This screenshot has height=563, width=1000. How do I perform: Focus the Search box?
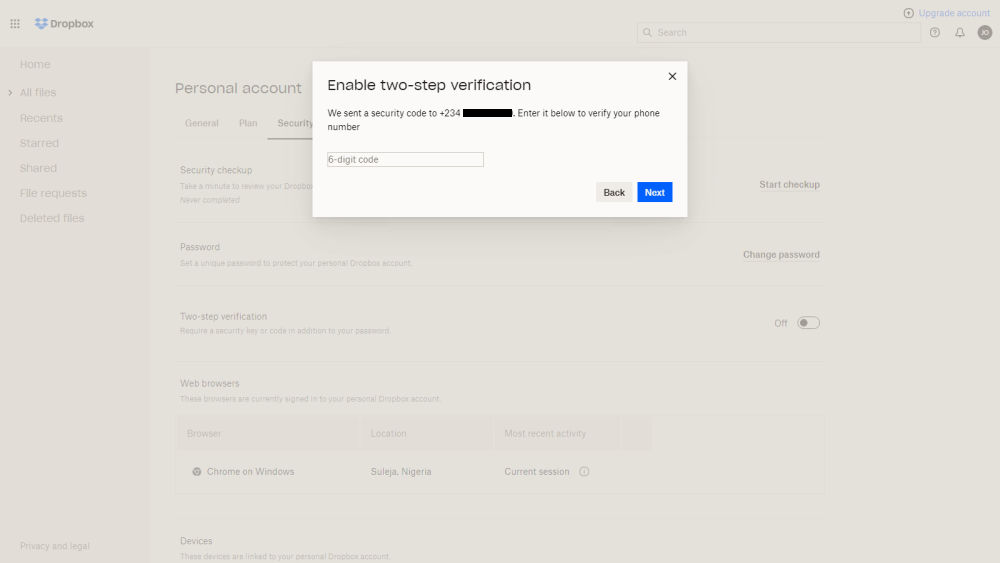pos(779,33)
